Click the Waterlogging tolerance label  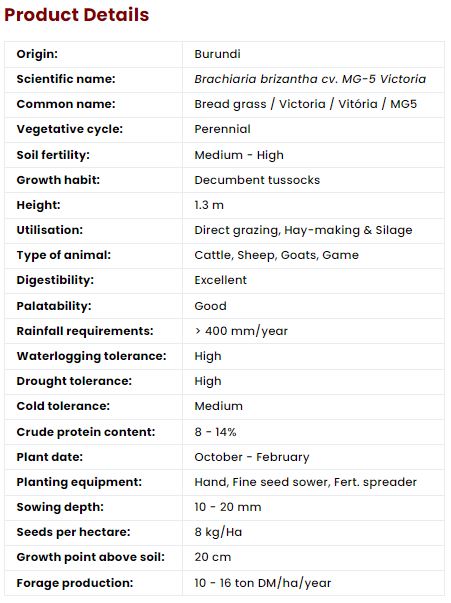[x=91, y=356]
